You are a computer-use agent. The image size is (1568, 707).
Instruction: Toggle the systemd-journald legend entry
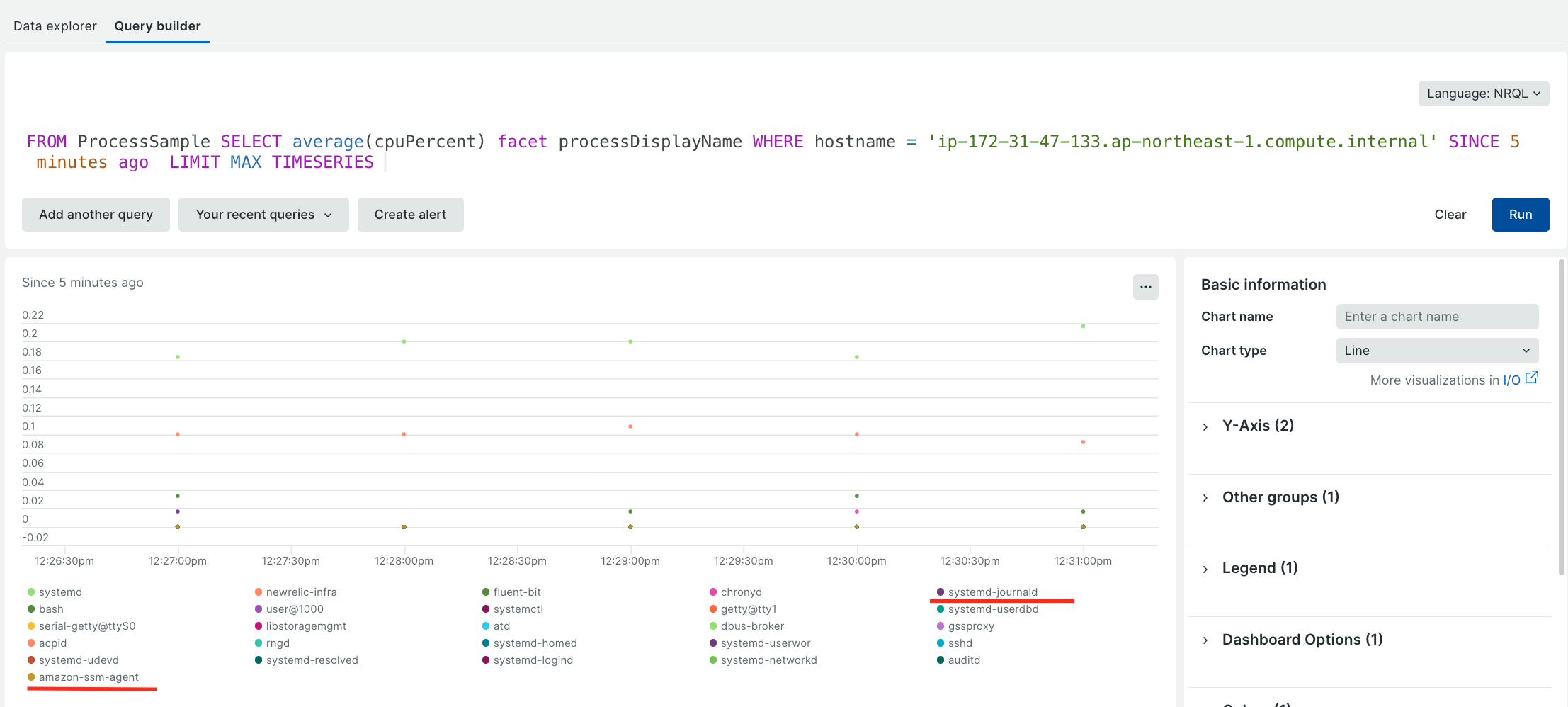click(987, 592)
